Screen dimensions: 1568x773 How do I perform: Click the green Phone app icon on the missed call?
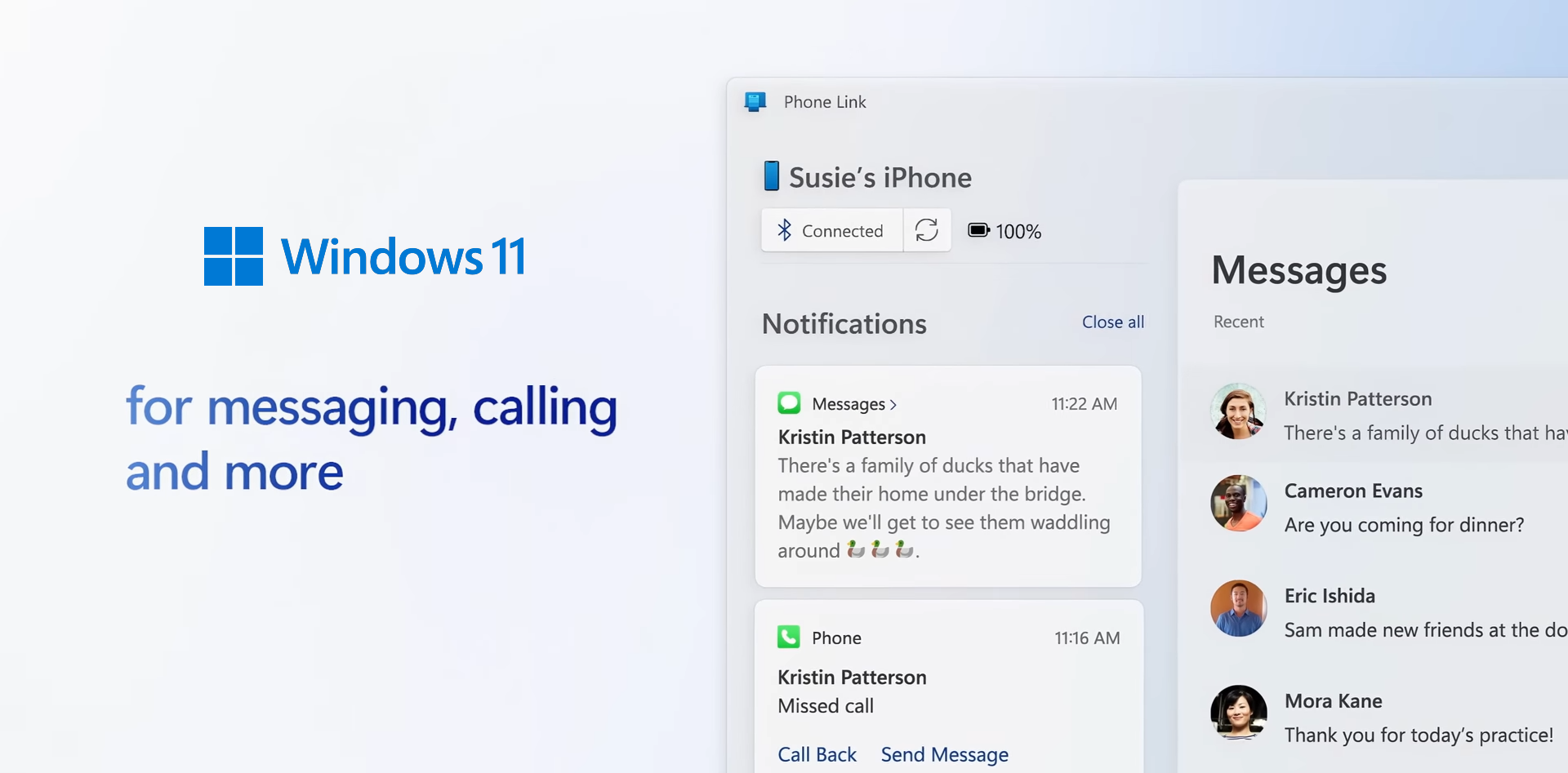pos(788,637)
